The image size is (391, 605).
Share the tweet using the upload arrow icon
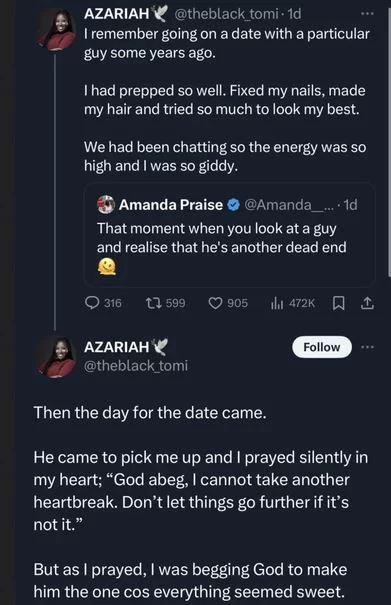[x=367, y=303]
